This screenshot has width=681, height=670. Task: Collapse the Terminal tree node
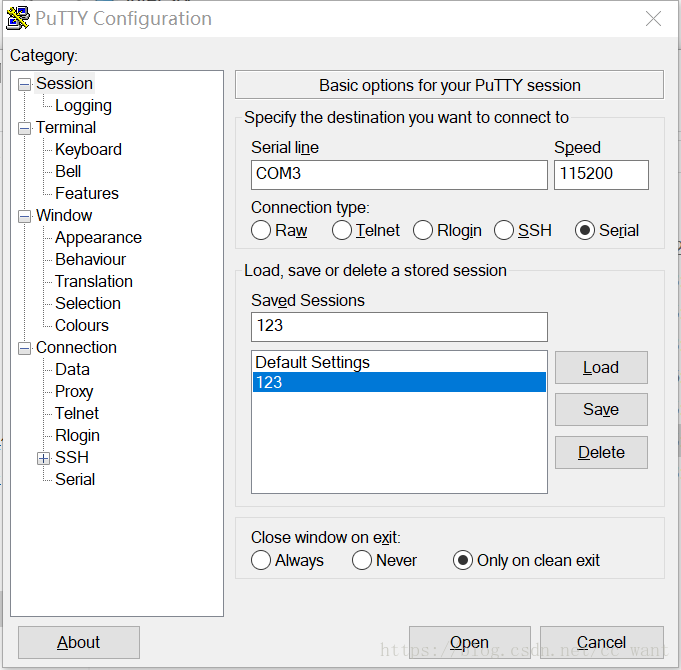pos(25,128)
